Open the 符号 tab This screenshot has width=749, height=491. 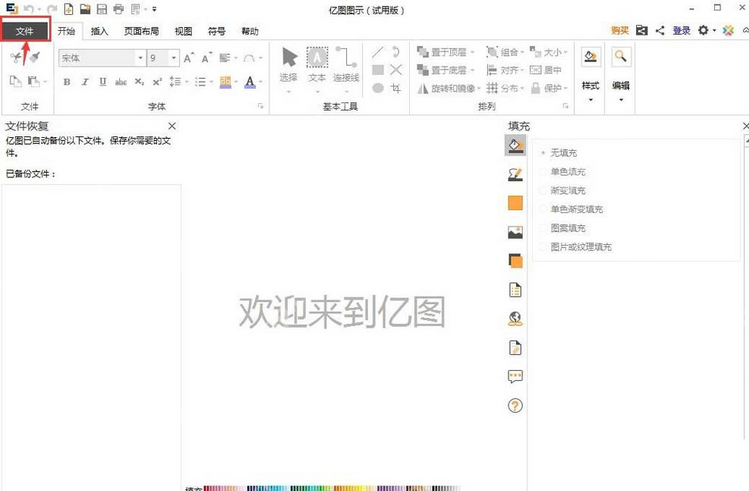coord(216,32)
